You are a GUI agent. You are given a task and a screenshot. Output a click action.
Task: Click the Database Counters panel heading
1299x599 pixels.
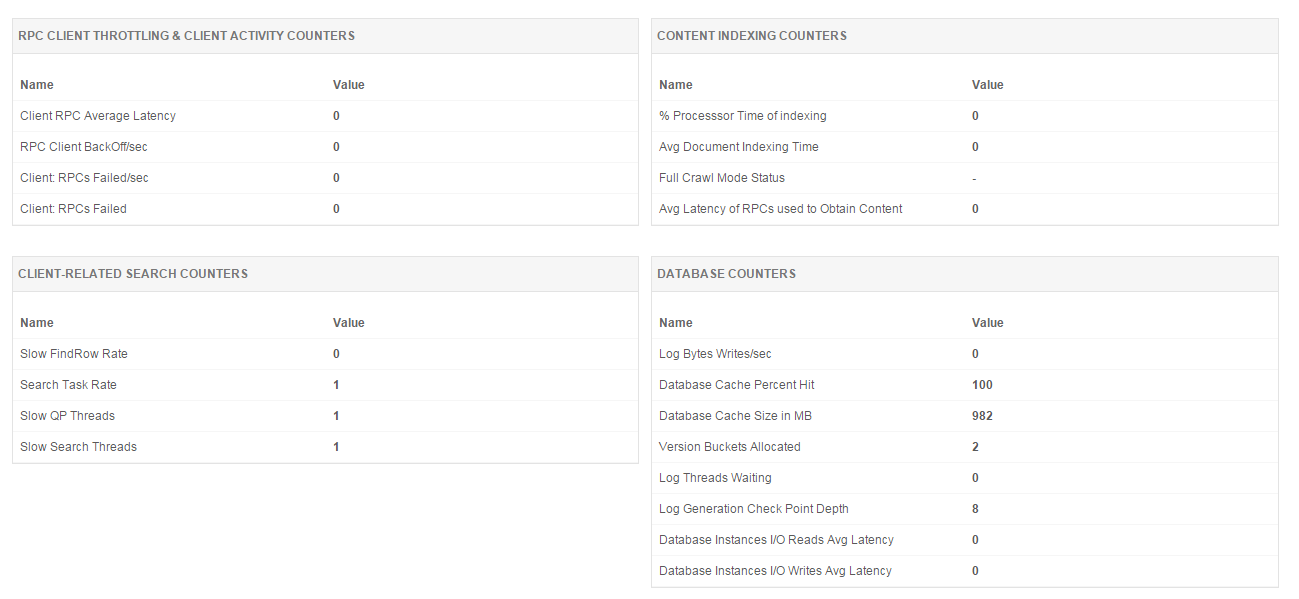pos(726,274)
